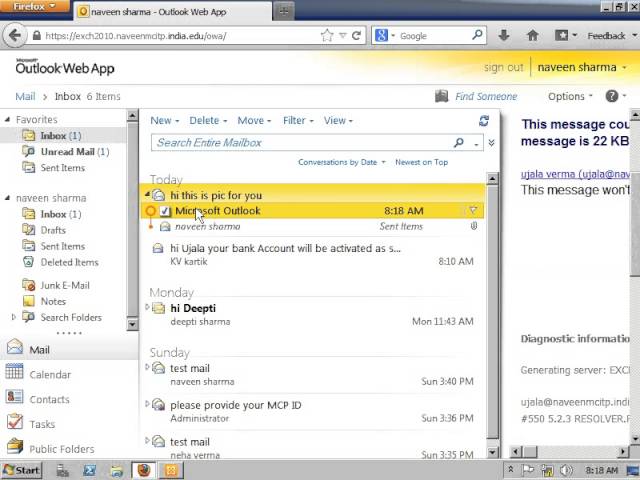Screen dimensions: 640x480
Task: Click the Action Center flag in system tray
Action: (529, 470)
